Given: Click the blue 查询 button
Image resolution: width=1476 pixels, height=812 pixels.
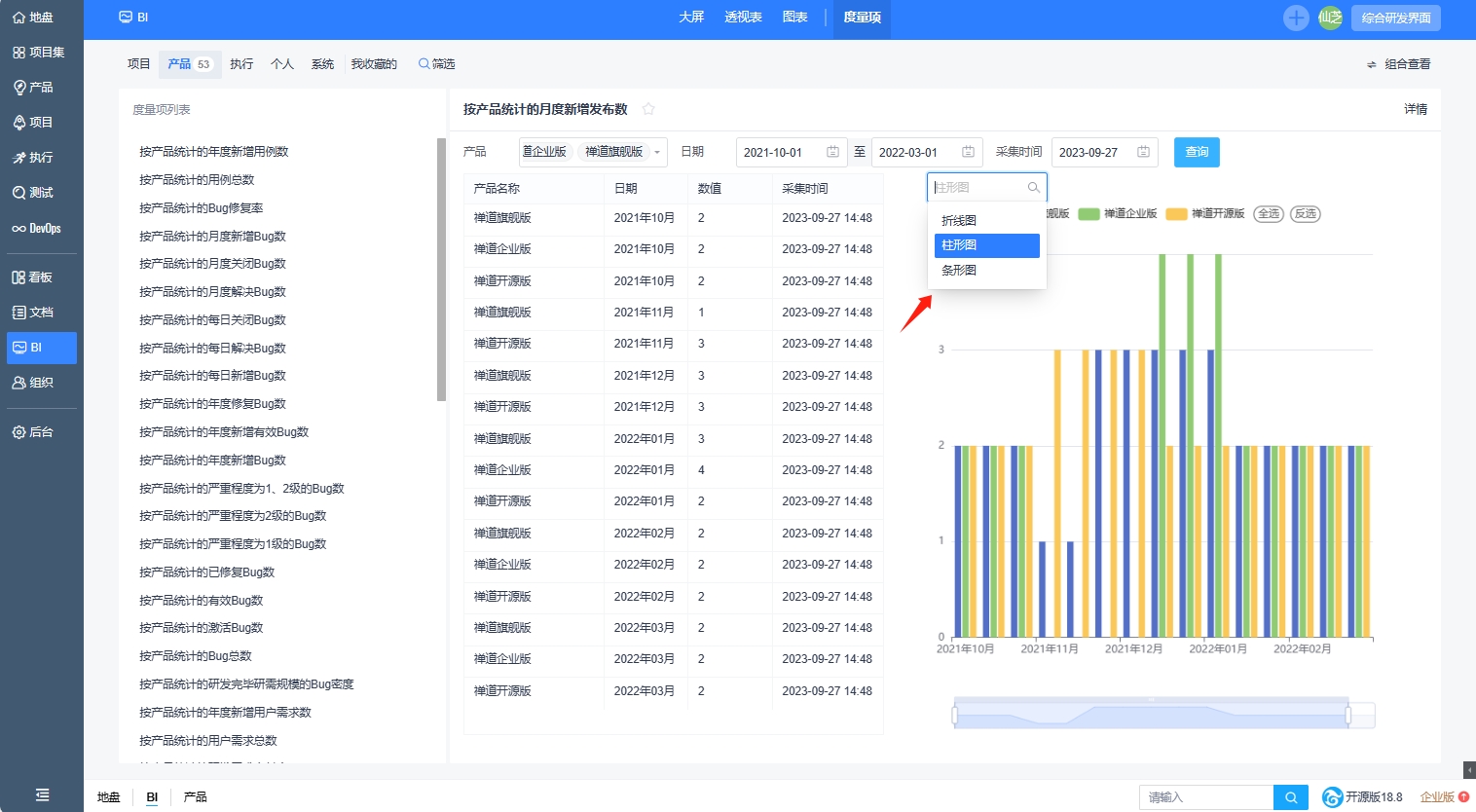Looking at the screenshot, I should 1197,152.
